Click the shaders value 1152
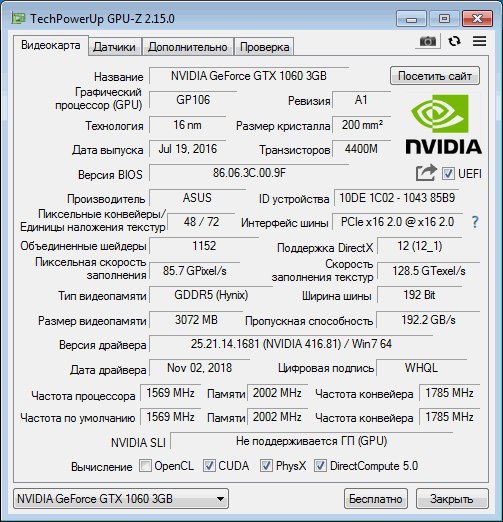 (204, 246)
